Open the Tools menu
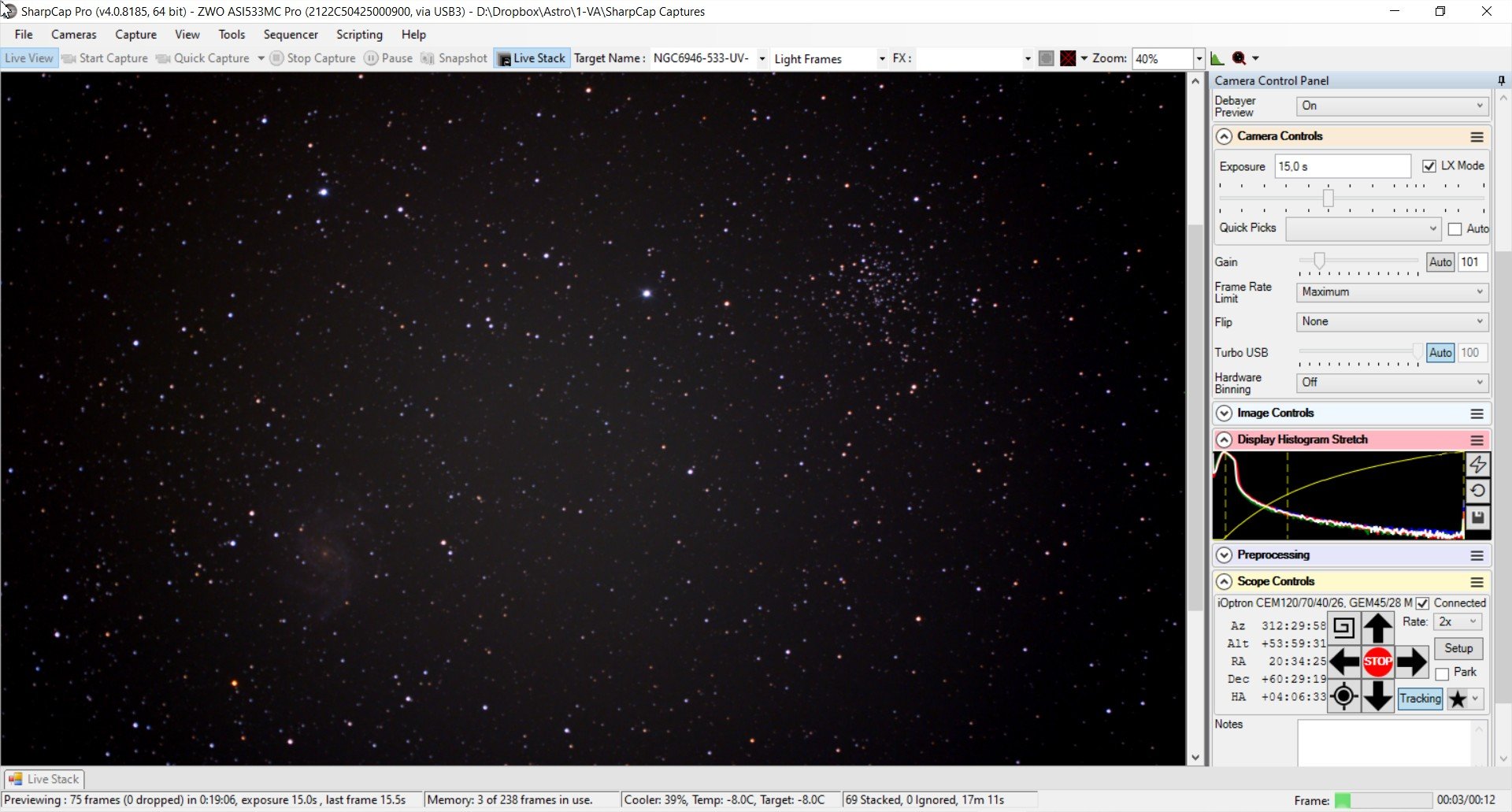This screenshot has width=1512, height=812. [232, 35]
